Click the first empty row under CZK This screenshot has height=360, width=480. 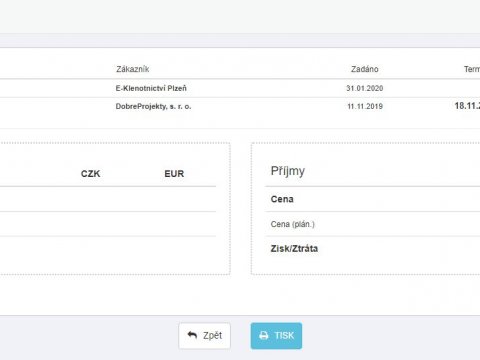pyautogui.click(x=90, y=199)
